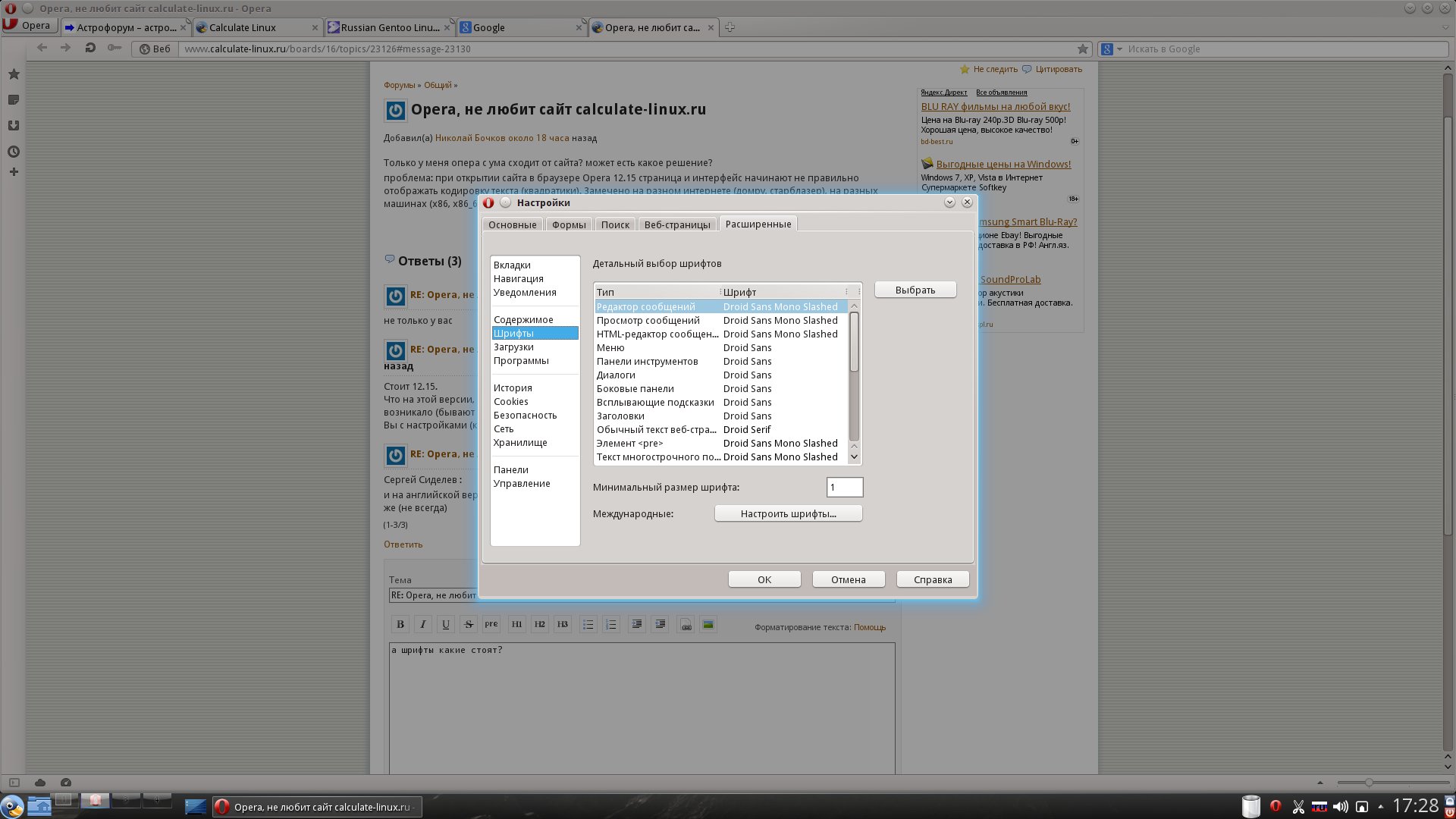
Task: Switch to the Russian Gentoo Linux browser tab
Action: click(388, 27)
